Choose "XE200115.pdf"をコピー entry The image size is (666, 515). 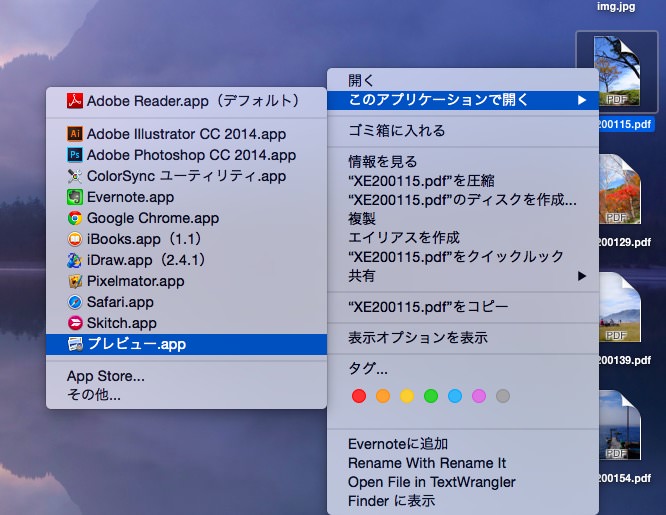tap(463, 307)
